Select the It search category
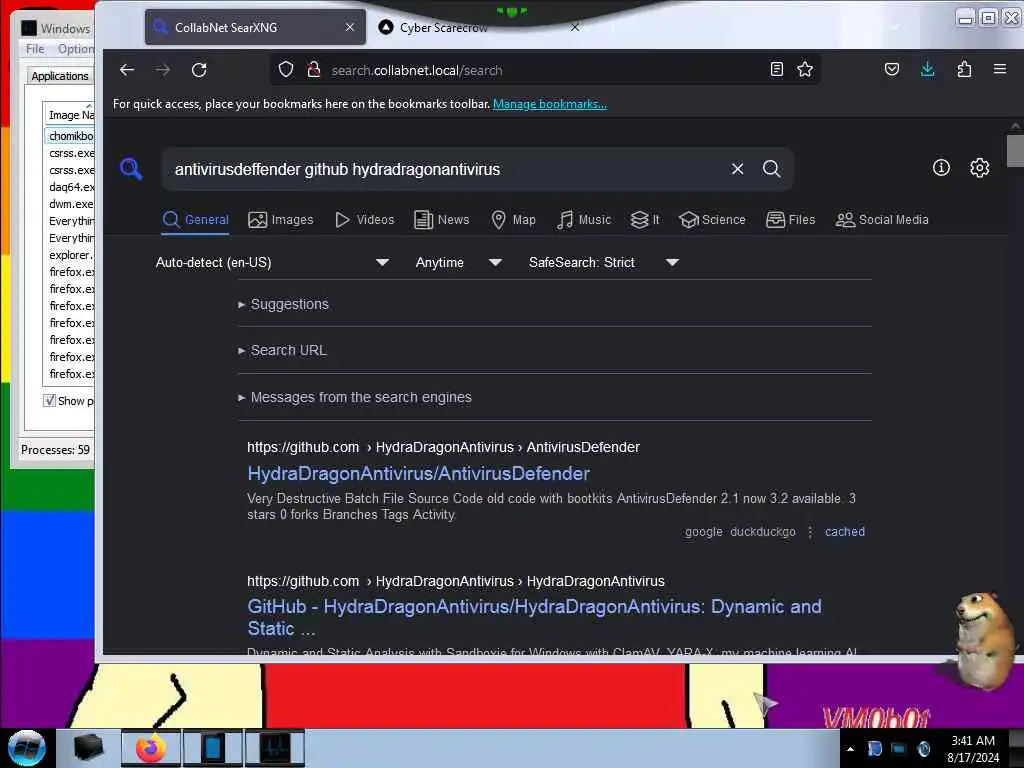1024x768 pixels. pyautogui.click(x=645, y=220)
